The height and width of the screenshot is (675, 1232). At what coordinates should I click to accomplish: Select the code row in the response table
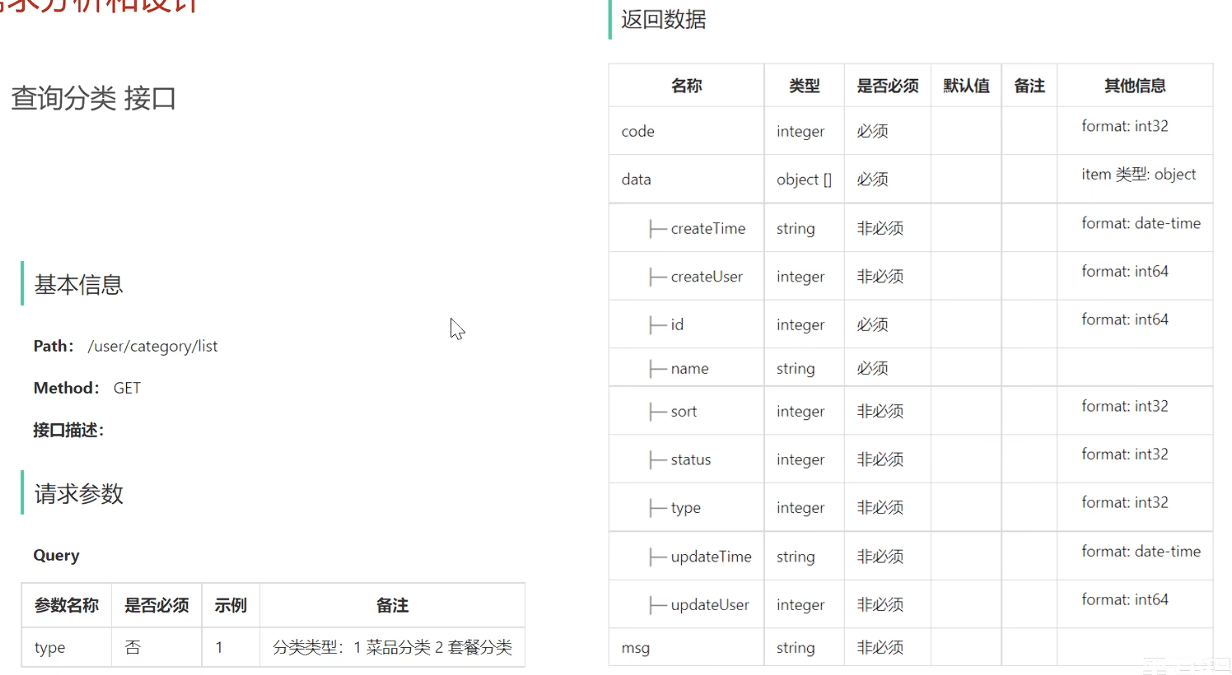(637, 131)
